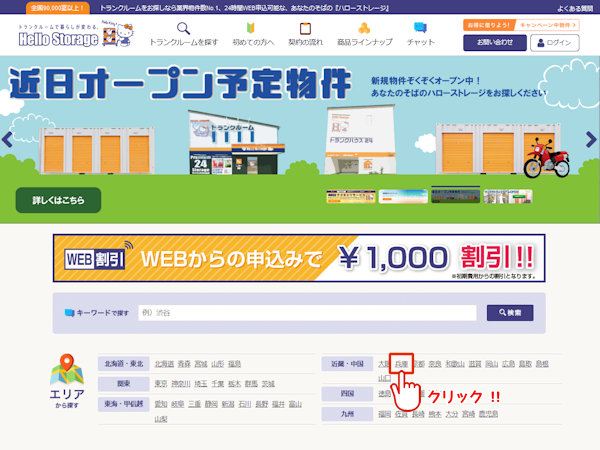Open the 新潟 area link

click(x=228, y=404)
